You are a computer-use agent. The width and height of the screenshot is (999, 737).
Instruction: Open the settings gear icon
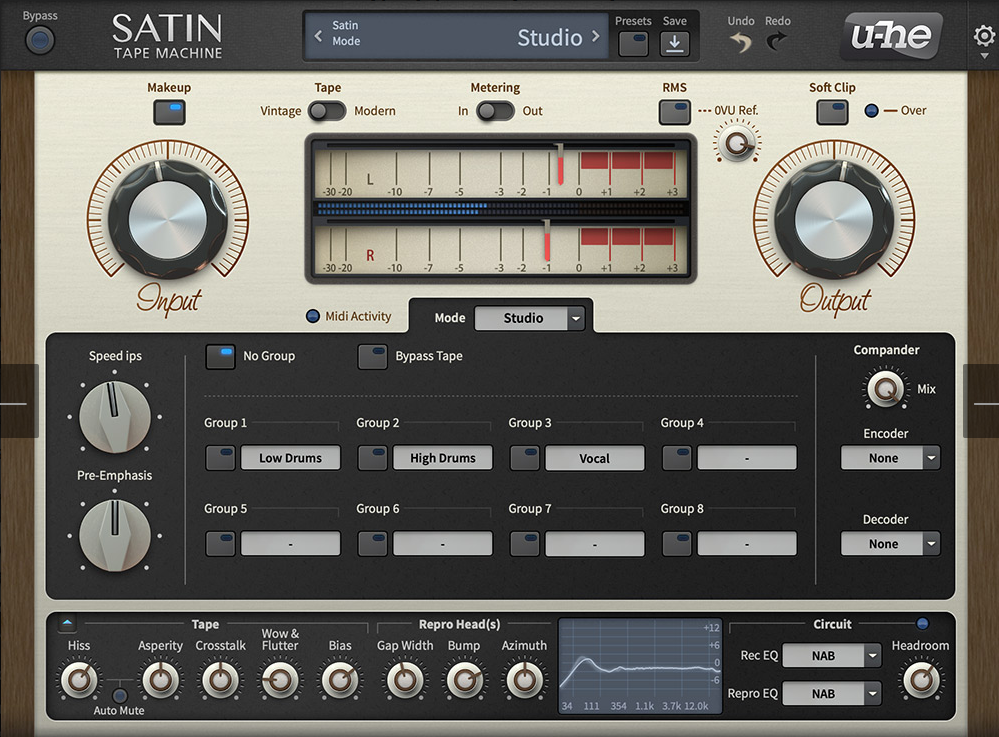pyautogui.click(x=984, y=36)
